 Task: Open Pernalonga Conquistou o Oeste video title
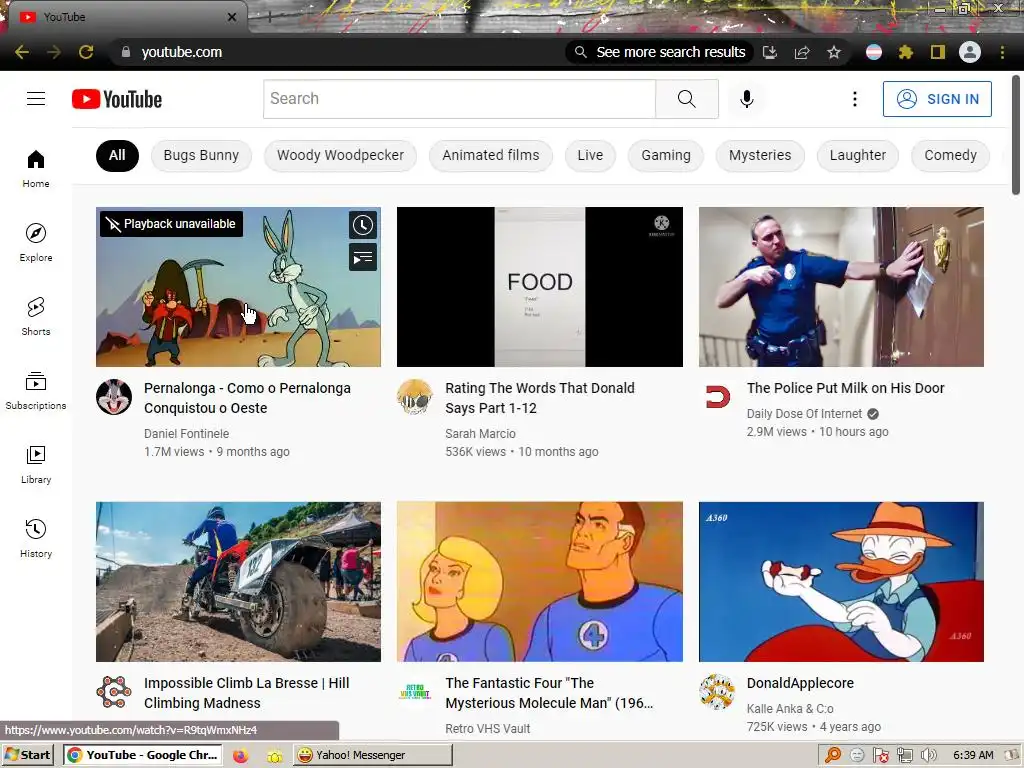click(x=248, y=398)
